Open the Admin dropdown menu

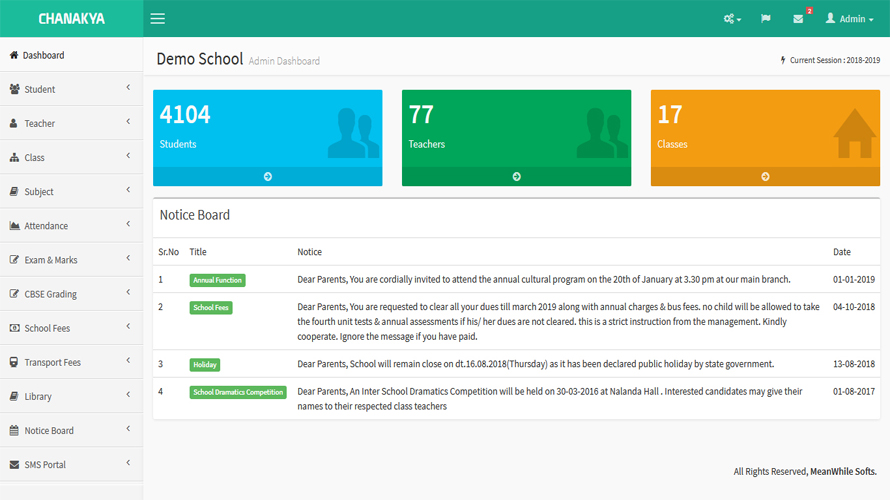[849, 19]
